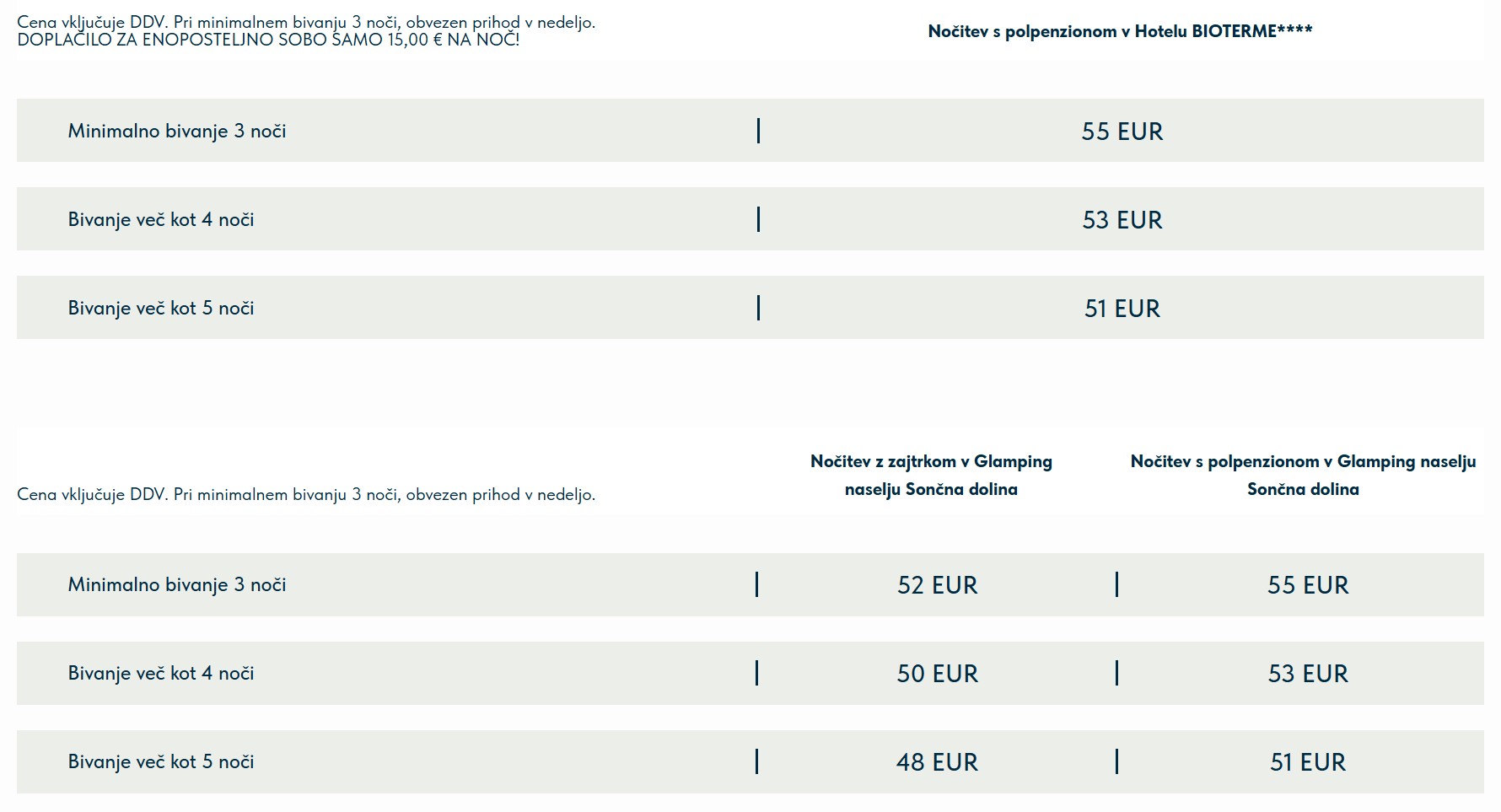The image size is (1501, 812).
Task: Select the hotel table's 'Bivanje več kot 5 noči' label
Action: 161,308
